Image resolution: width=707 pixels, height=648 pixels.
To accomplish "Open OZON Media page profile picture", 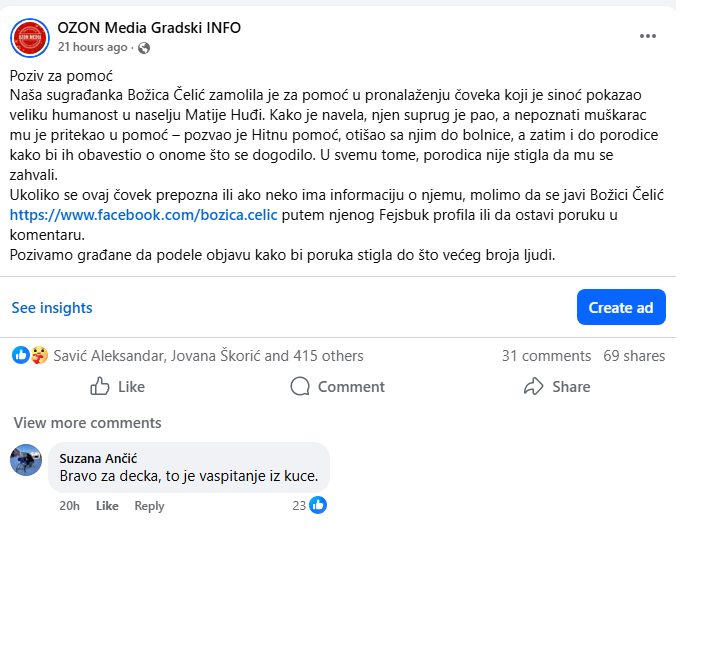I will (30, 37).
